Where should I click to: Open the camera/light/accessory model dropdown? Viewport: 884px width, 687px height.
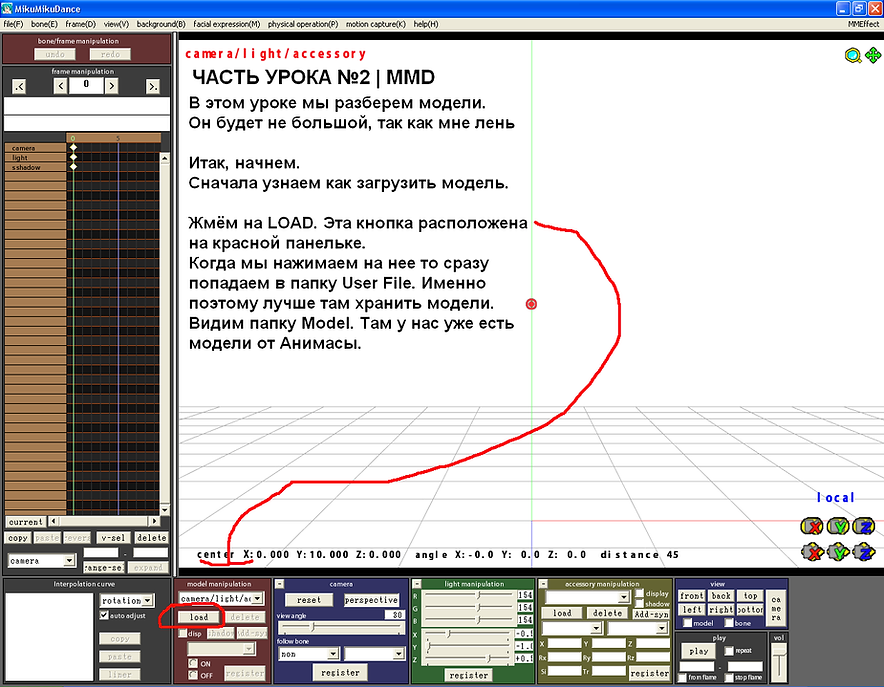click(221, 599)
